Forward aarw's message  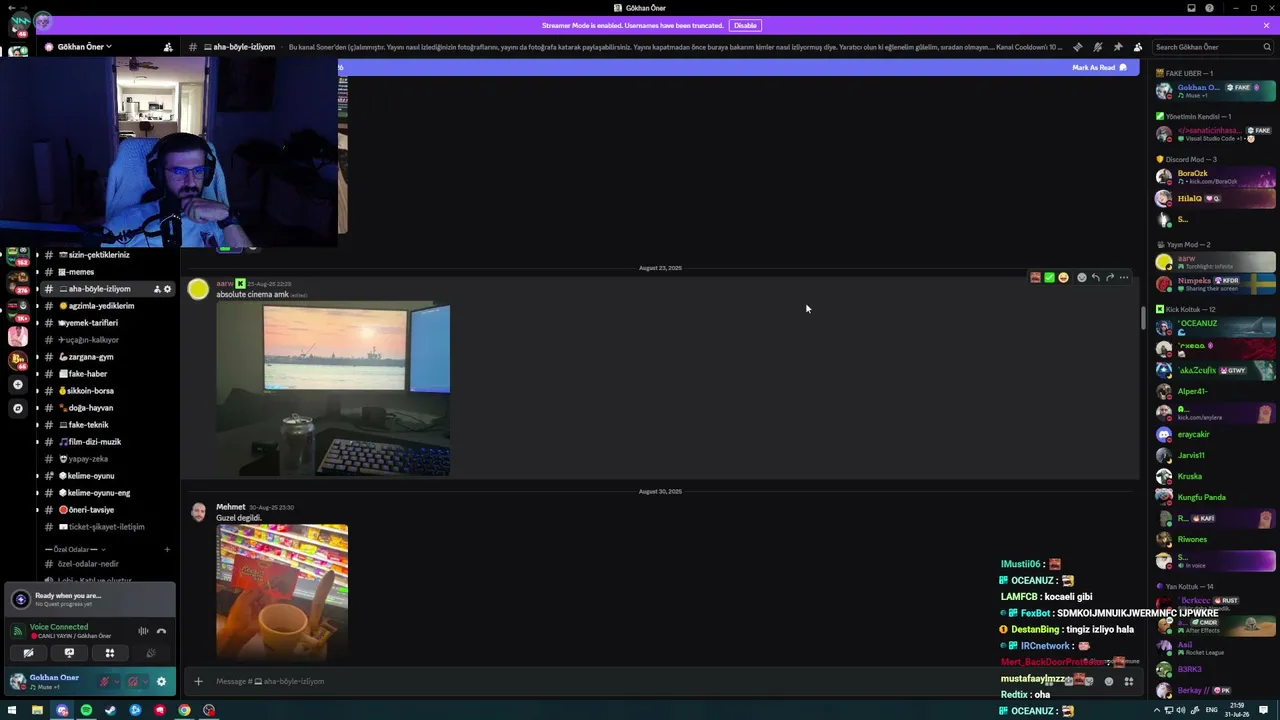tap(1110, 277)
